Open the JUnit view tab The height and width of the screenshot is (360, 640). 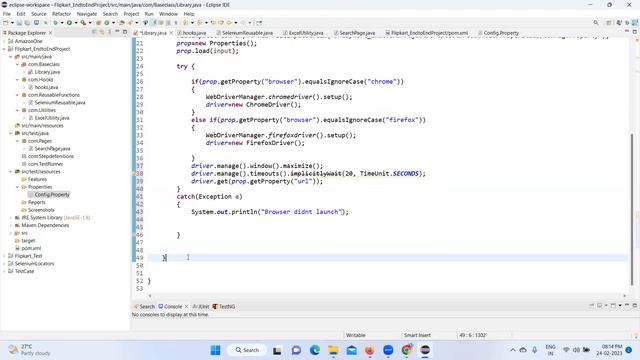(x=201, y=307)
